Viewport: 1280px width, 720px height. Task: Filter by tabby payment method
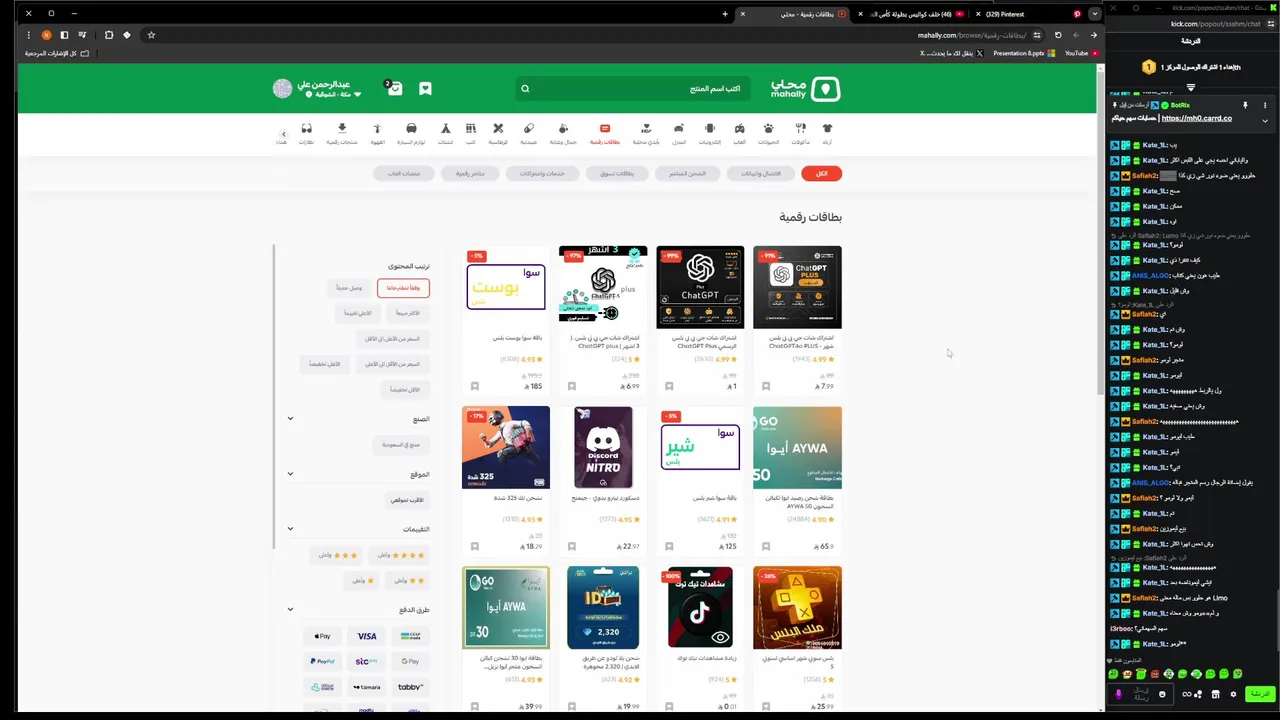[x=410, y=687]
